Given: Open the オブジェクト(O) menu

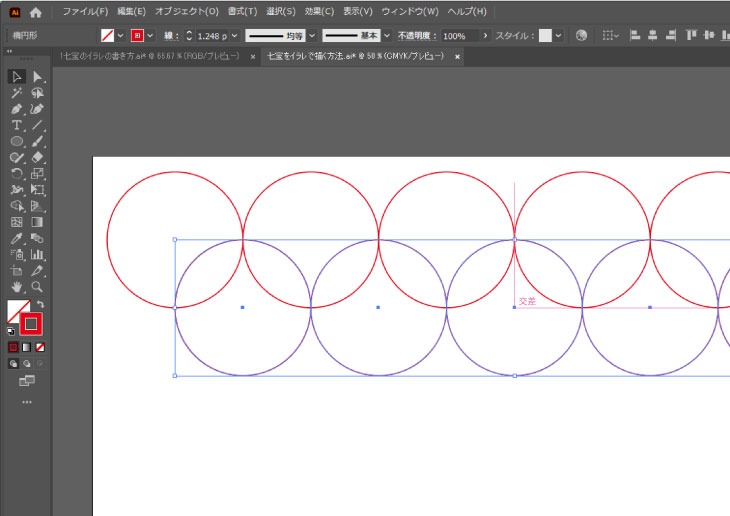Looking at the screenshot, I should pyautogui.click(x=186, y=11).
